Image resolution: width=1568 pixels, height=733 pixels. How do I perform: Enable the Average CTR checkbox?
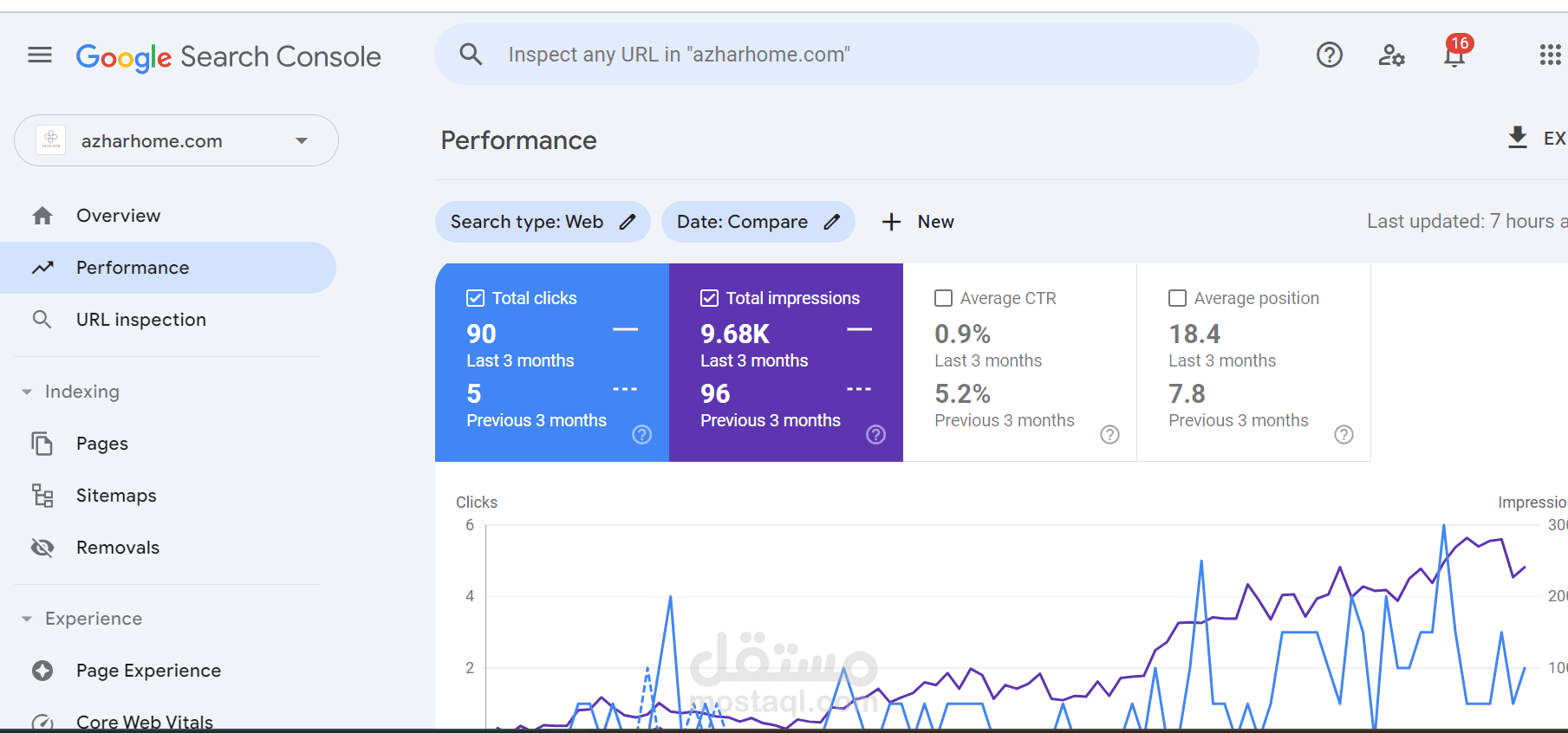944,298
